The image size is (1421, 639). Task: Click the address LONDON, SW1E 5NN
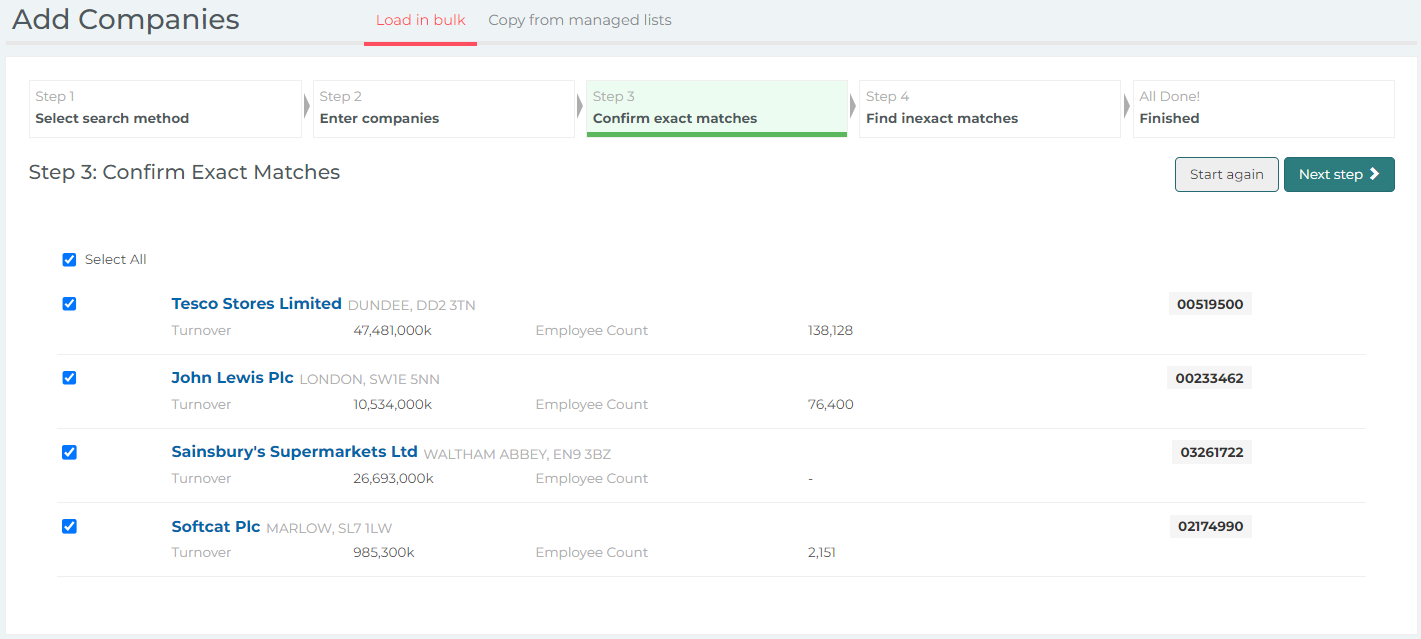369,379
